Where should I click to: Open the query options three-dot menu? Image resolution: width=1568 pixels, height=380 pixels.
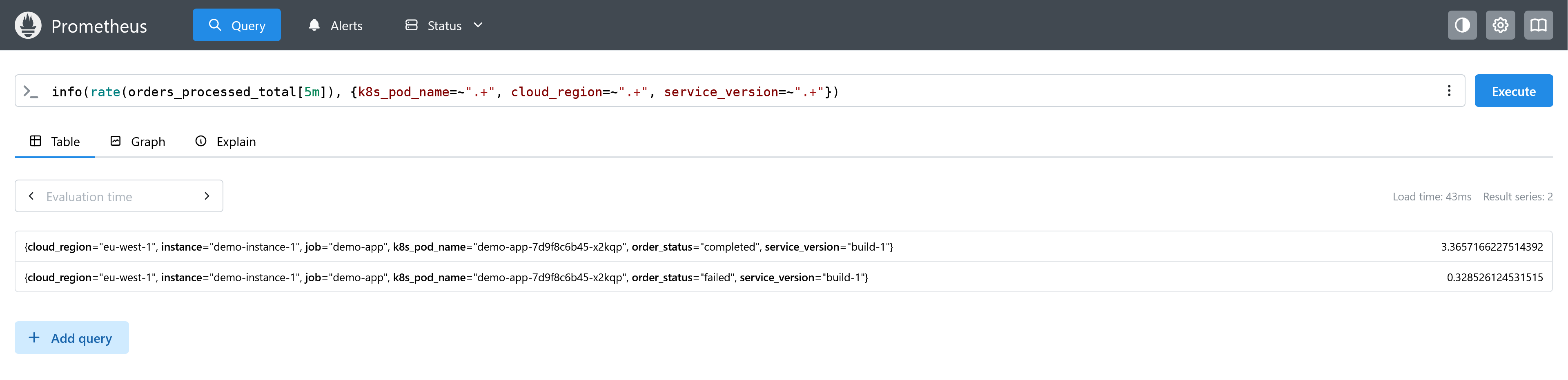pos(1449,91)
